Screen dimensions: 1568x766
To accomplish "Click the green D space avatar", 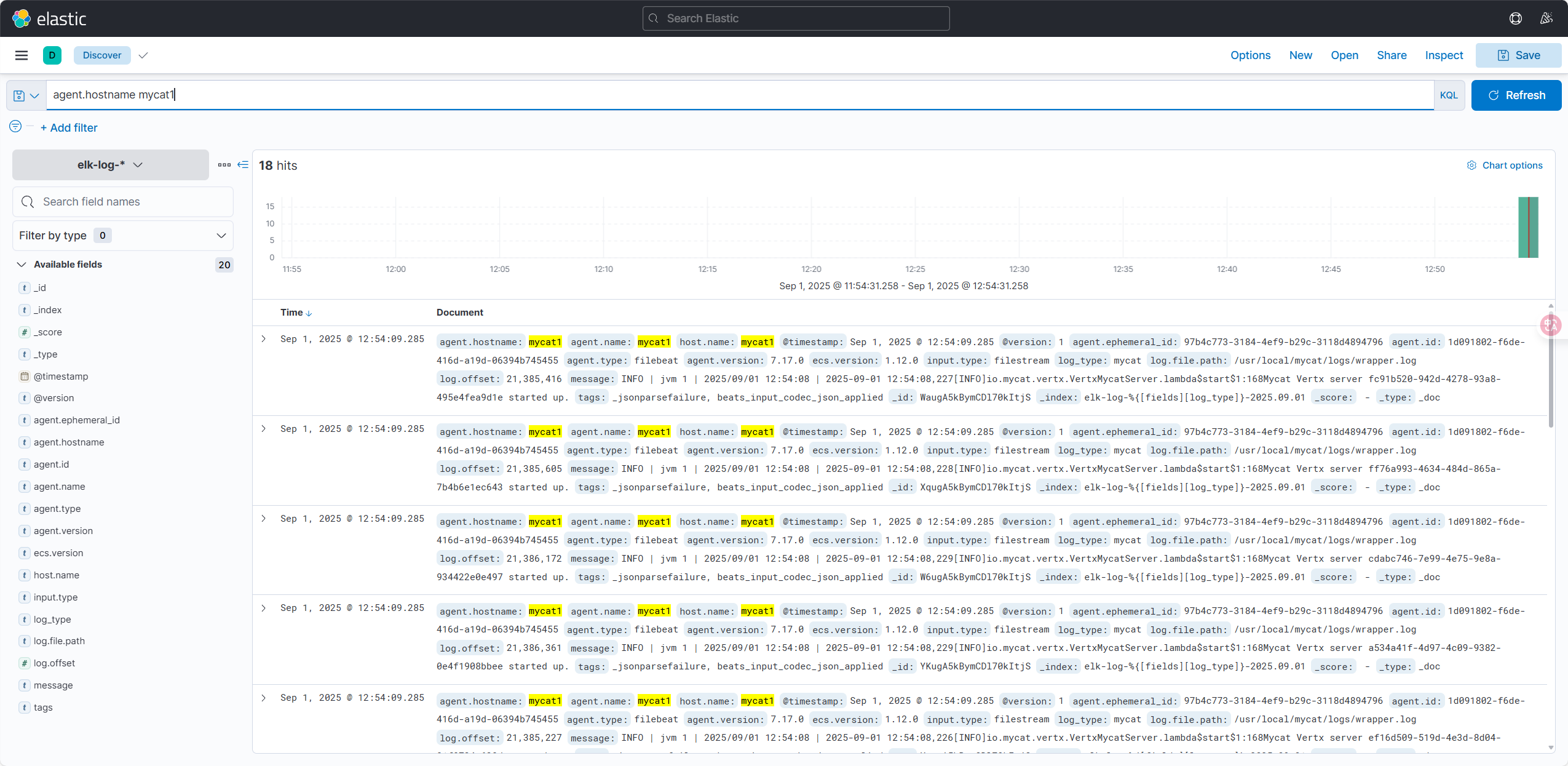I will point(52,55).
